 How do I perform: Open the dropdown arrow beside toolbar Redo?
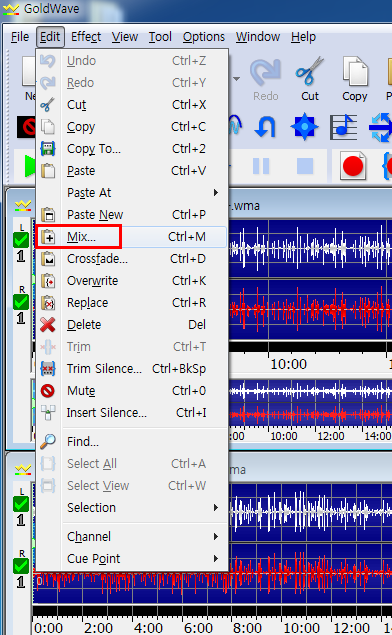pos(236,79)
